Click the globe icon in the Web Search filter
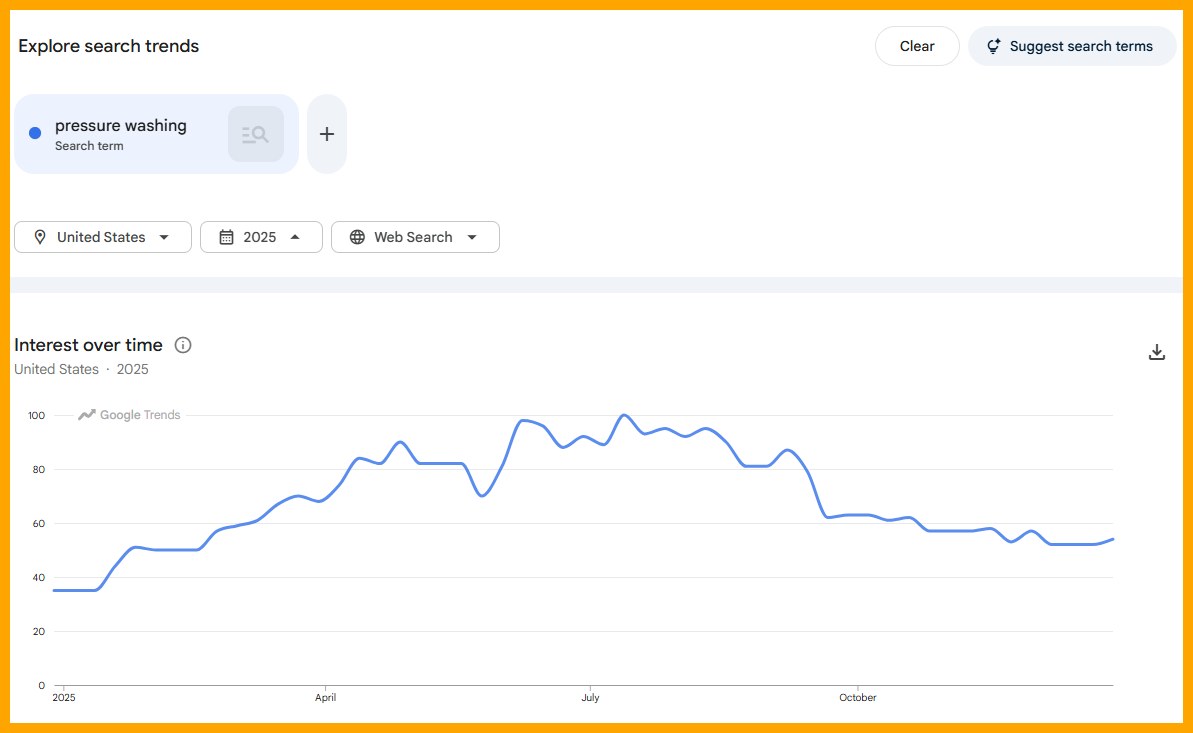 point(358,237)
